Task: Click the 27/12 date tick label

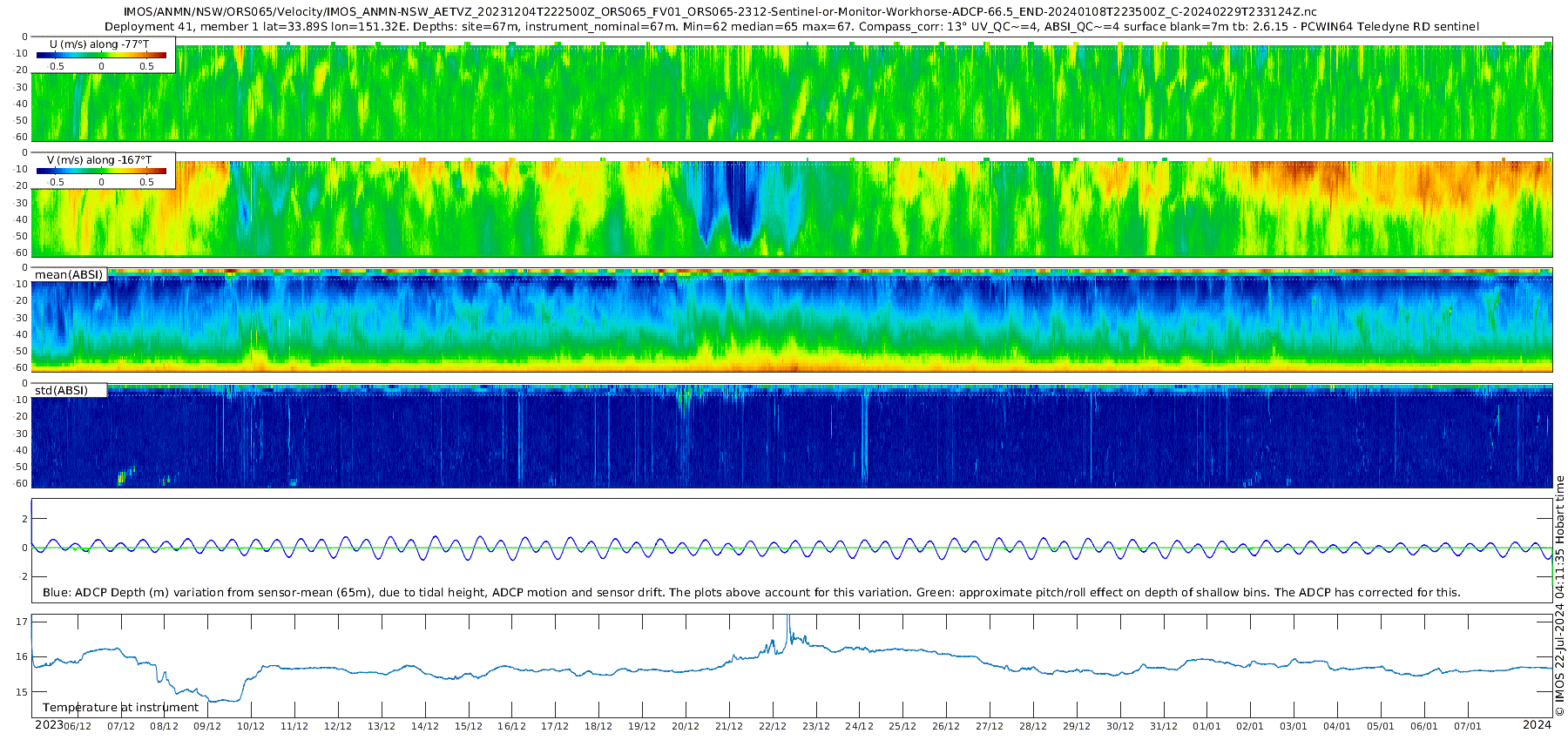Action: click(x=990, y=726)
